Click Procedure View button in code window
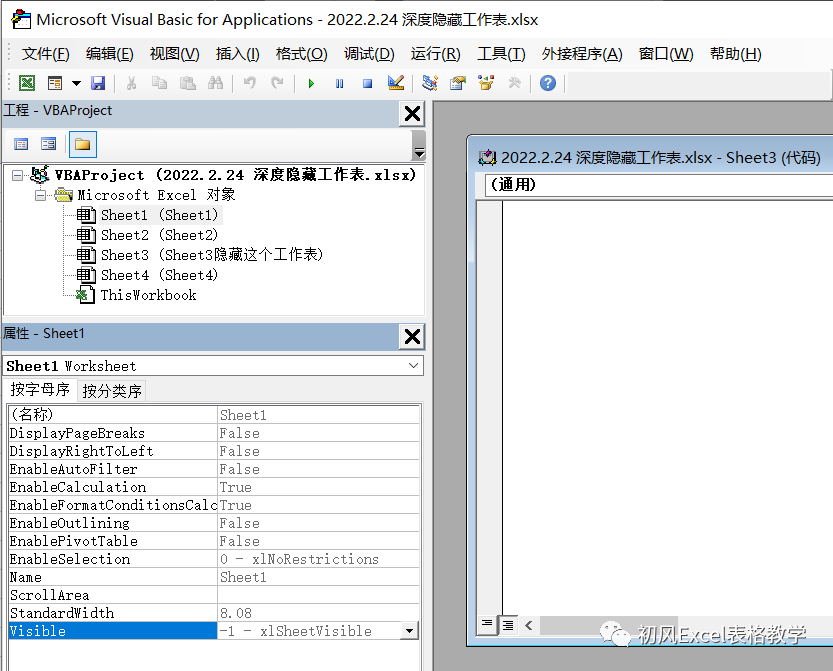This screenshot has height=671, width=833. click(x=487, y=624)
